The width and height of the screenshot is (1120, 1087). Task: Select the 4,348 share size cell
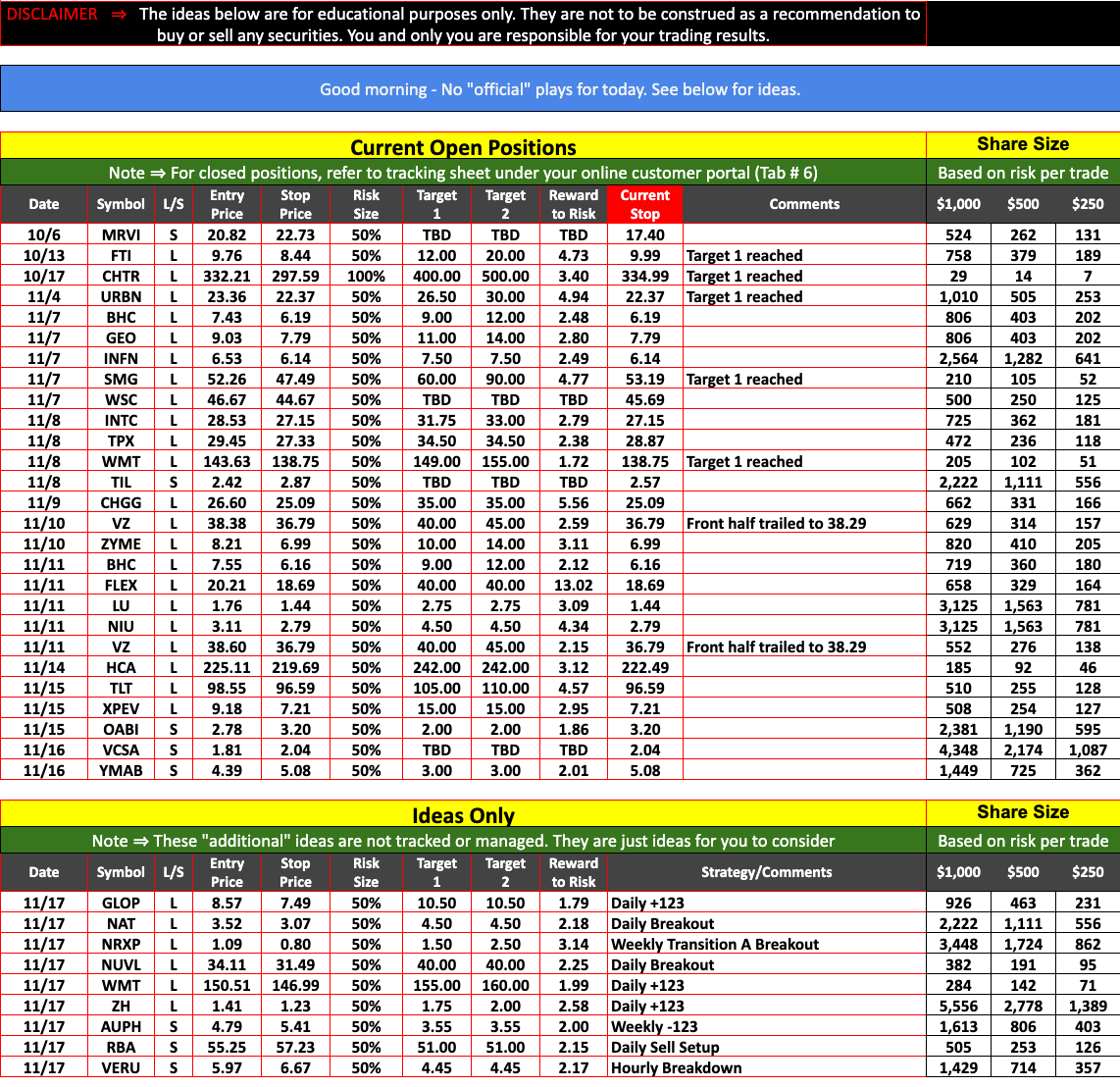tap(958, 751)
